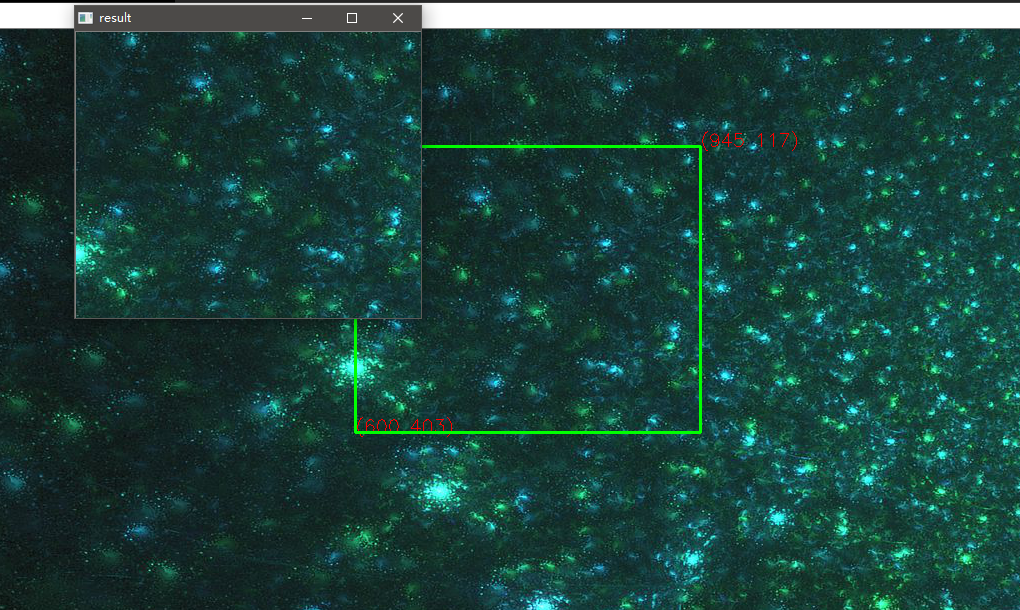The height and width of the screenshot is (610, 1020).
Task: Minimize the result window
Action: (306, 18)
